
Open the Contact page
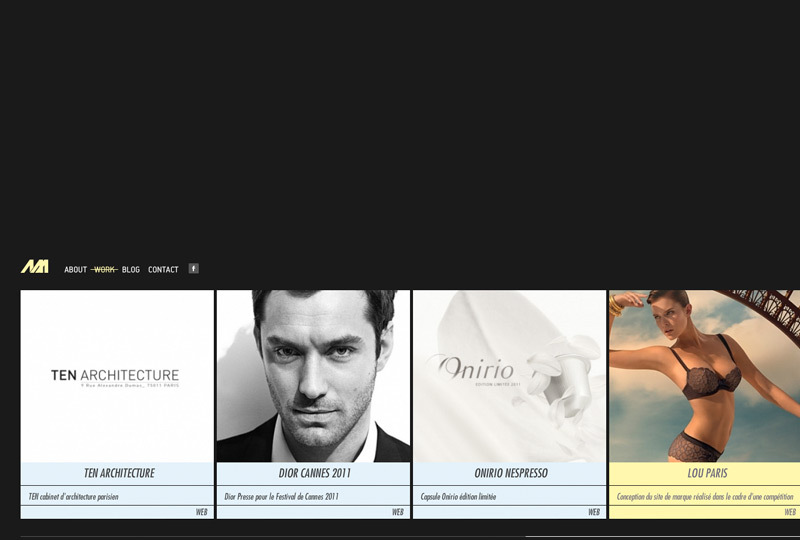[x=163, y=269]
